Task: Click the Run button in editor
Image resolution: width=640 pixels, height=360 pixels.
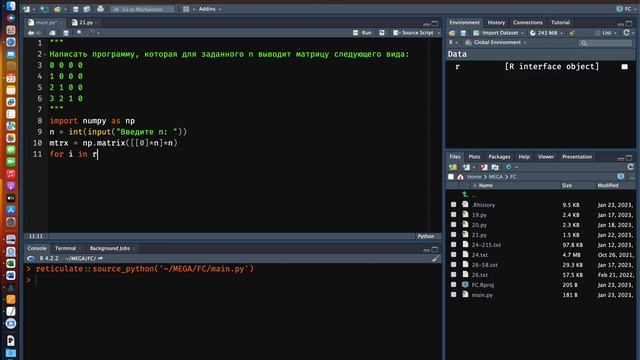Action: 362,33
